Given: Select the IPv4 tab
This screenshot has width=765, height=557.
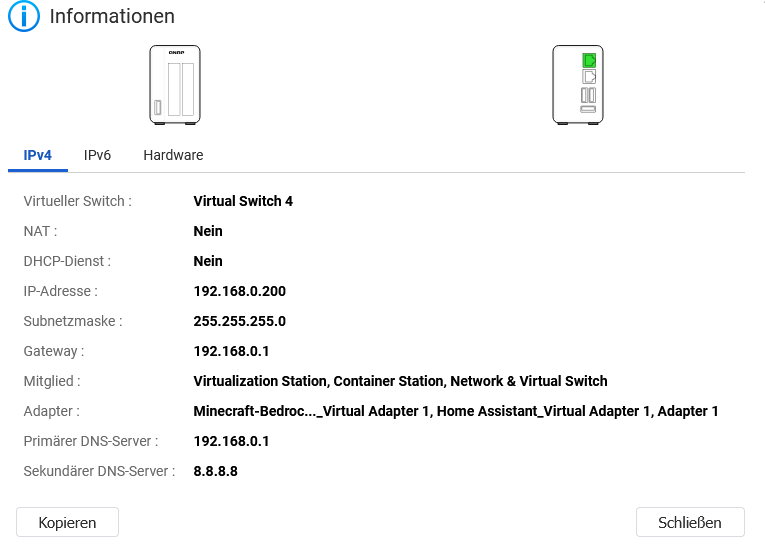Looking at the screenshot, I should [x=38, y=155].
